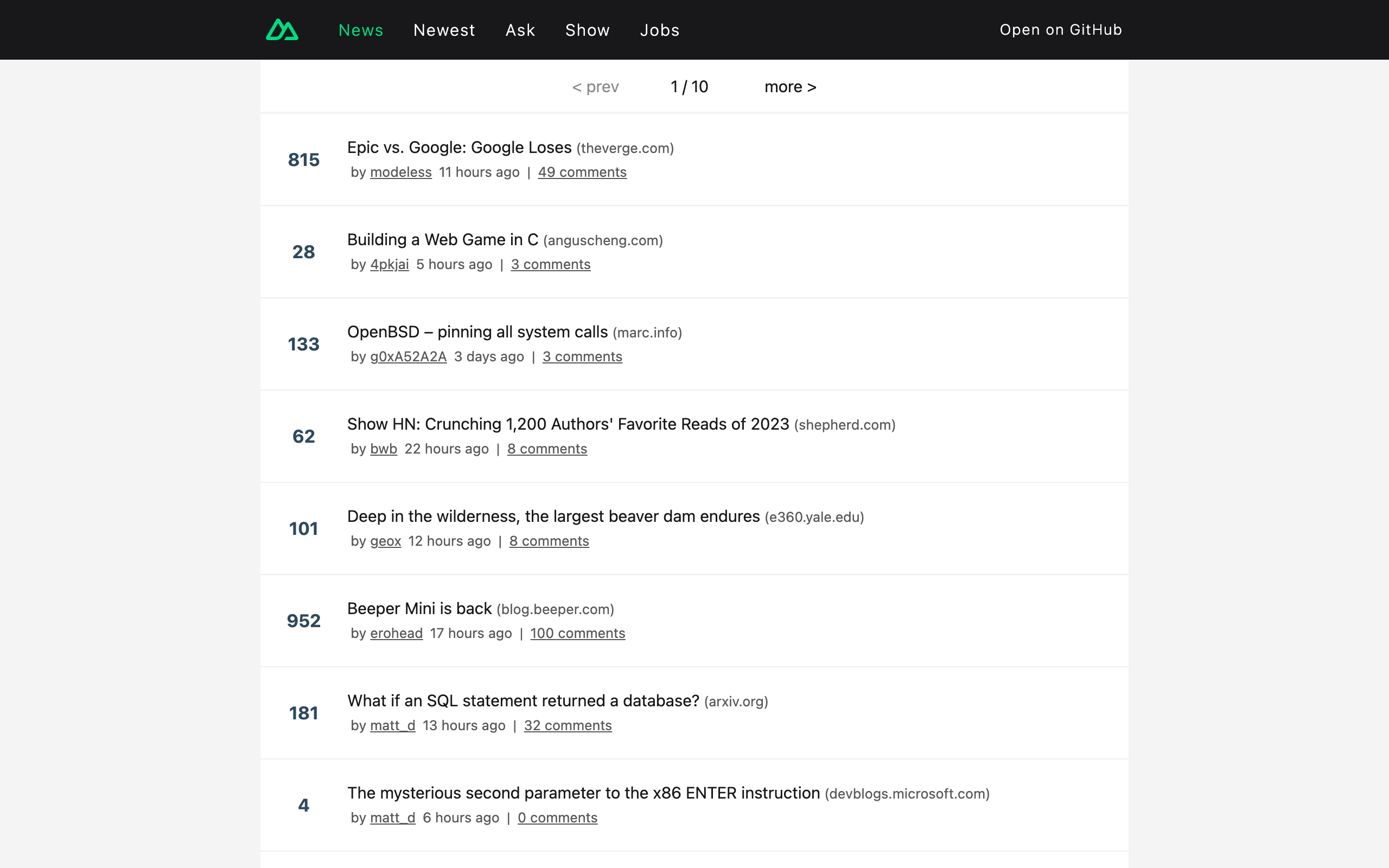View erohead's user profile
The height and width of the screenshot is (868, 1389).
(x=396, y=633)
